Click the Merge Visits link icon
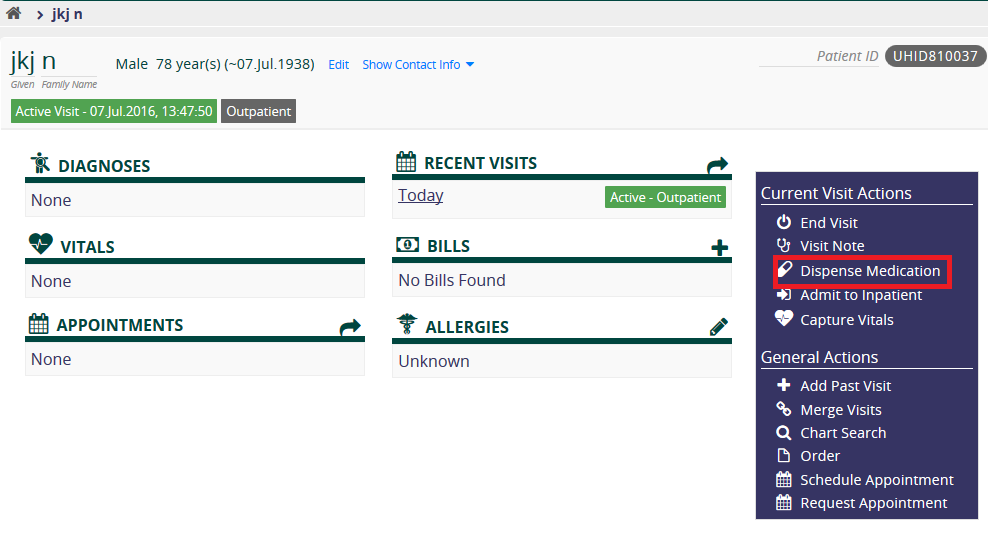Screen dimensions: 988x537 (x=783, y=409)
